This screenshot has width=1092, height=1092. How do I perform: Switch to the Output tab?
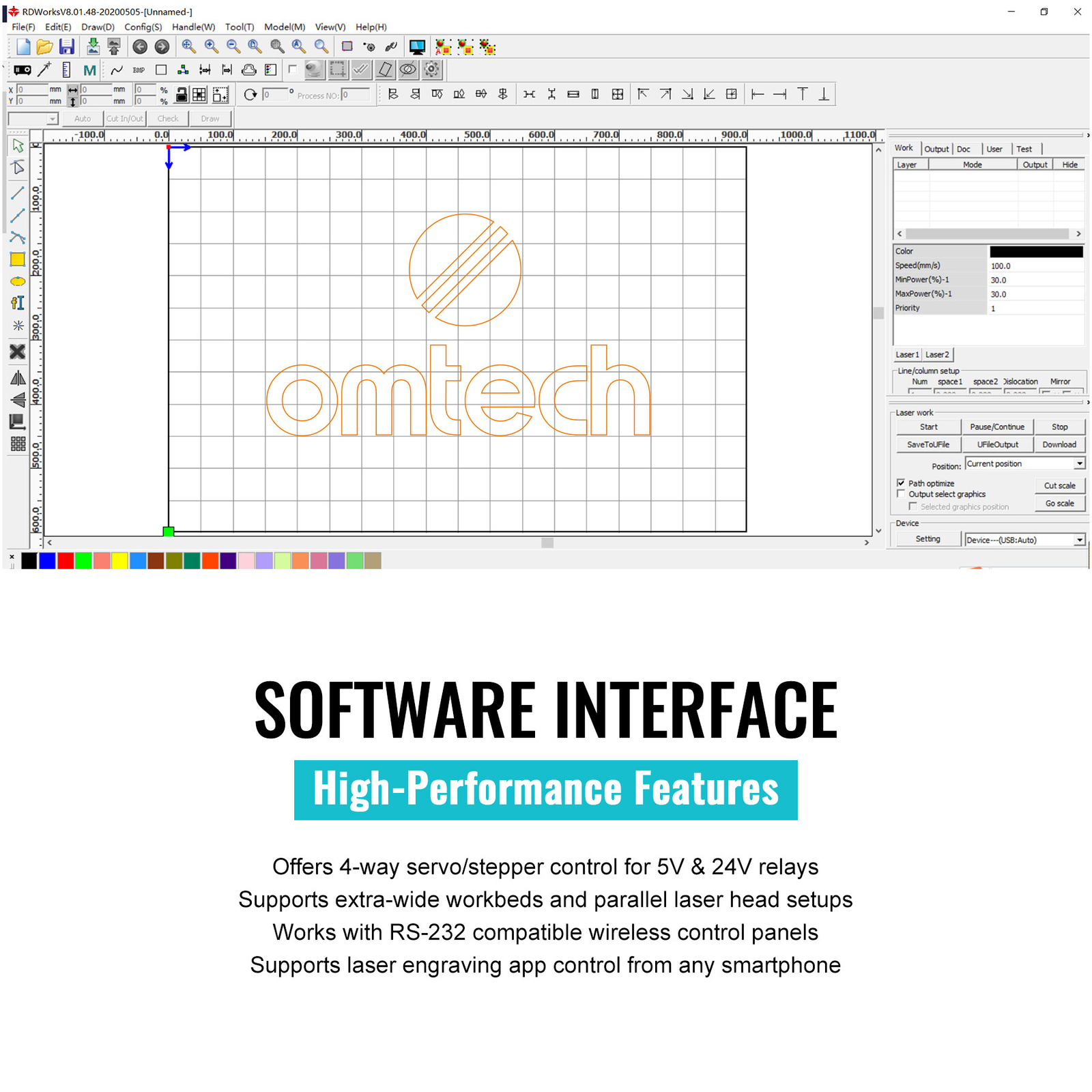tap(936, 149)
